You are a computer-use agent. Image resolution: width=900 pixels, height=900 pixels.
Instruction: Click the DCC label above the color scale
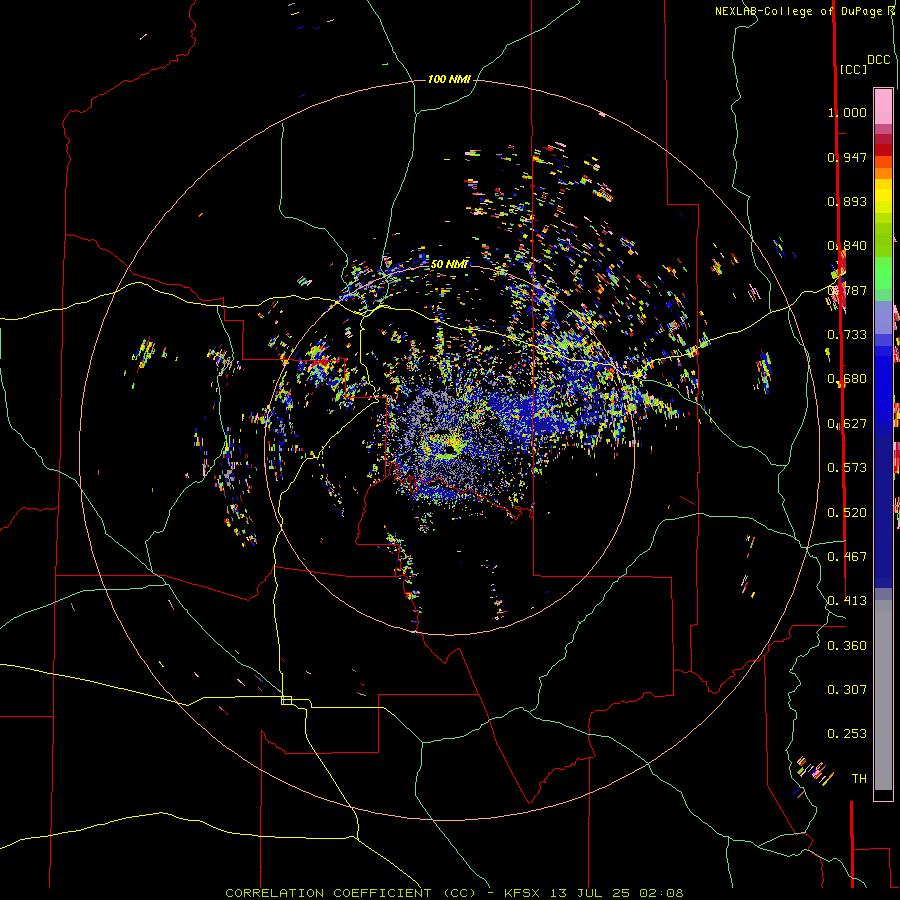(878, 60)
